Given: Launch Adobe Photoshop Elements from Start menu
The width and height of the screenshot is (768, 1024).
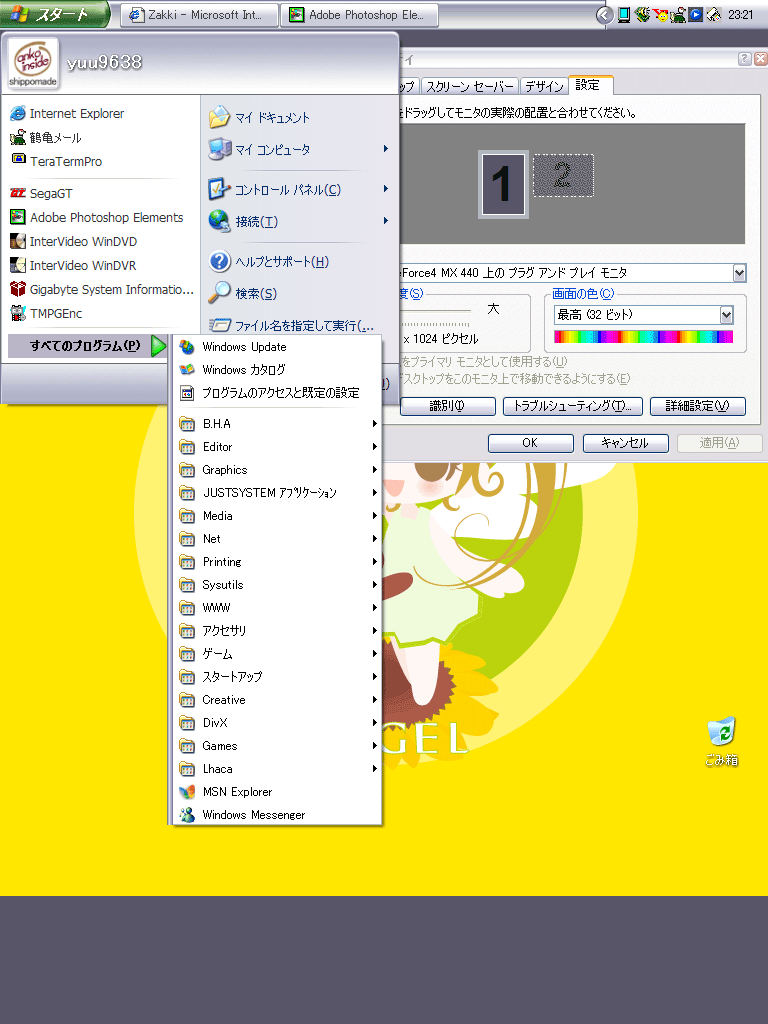Looking at the screenshot, I should point(106,217).
